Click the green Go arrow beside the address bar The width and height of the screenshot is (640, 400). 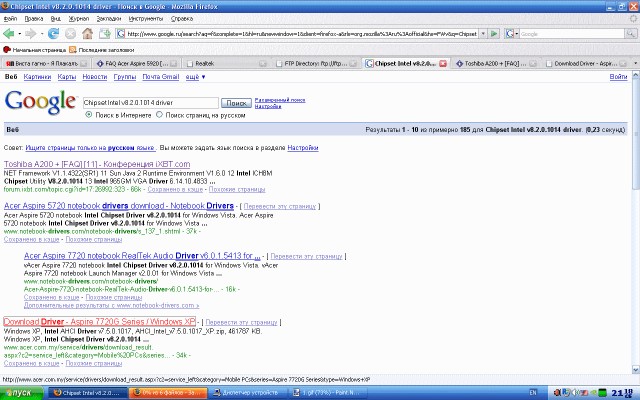pyautogui.click(x=494, y=34)
